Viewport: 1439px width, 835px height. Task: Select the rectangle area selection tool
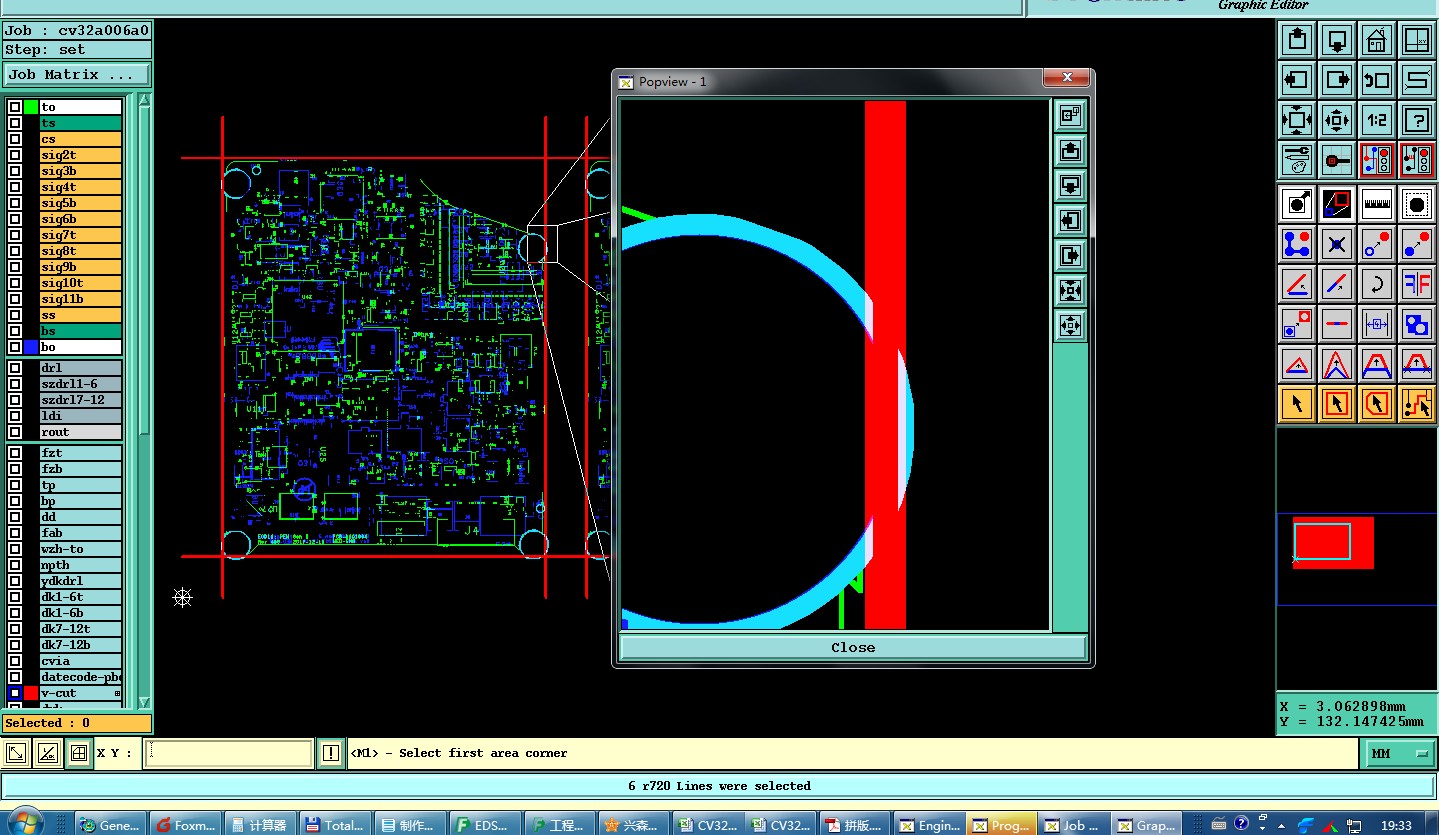coord(1337,404)
